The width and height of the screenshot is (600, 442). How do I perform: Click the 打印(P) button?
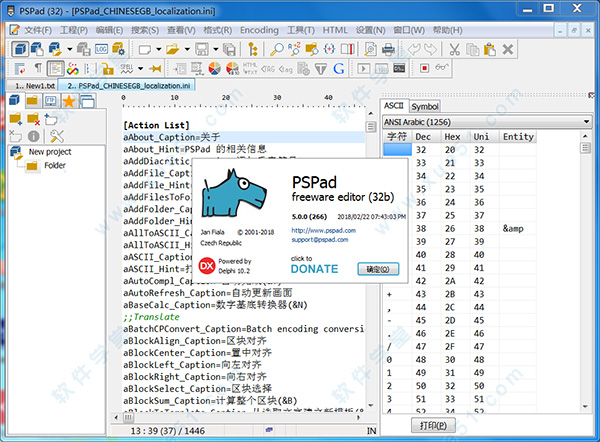click(433, 425)
